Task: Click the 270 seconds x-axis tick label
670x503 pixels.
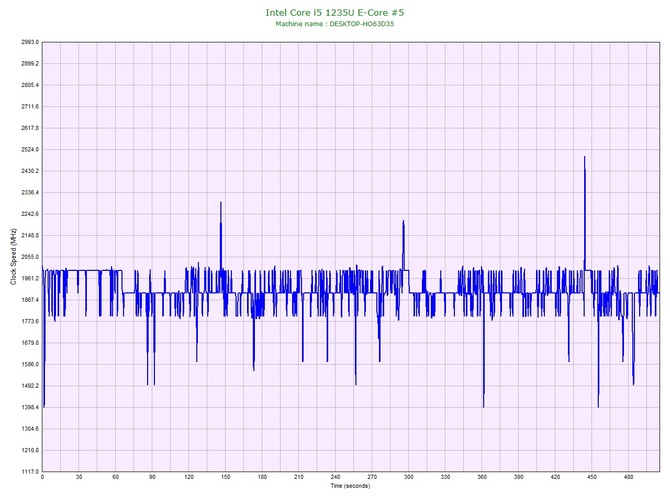Action: (372, 477)
